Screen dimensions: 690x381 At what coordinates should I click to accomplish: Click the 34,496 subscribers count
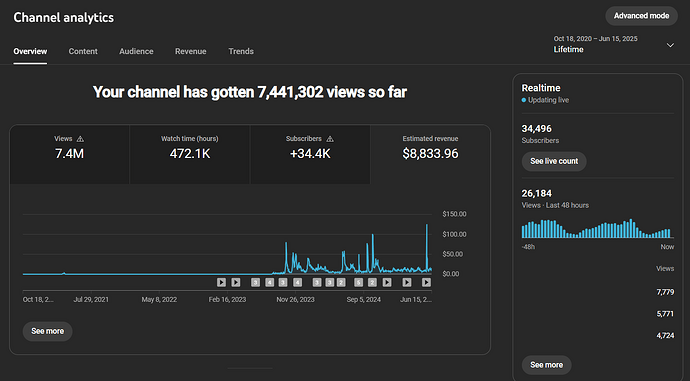(x=536, y=129)
